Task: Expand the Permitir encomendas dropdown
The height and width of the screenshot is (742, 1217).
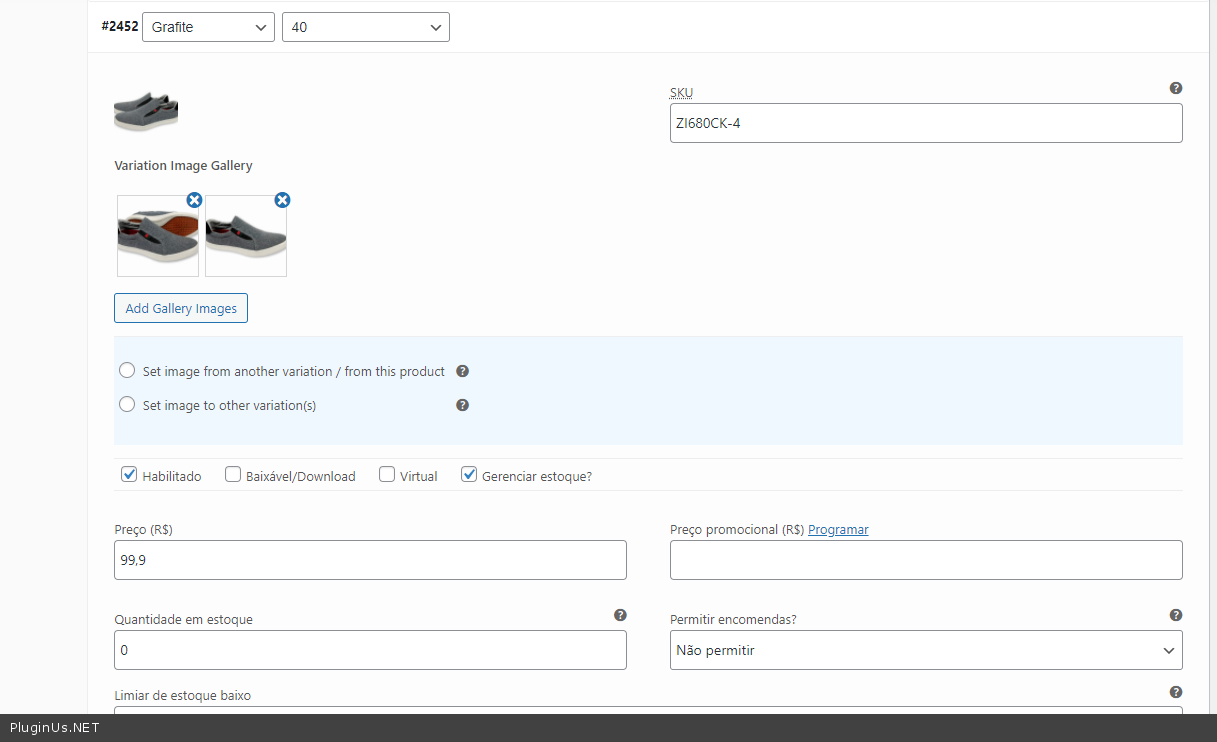Action: click(x=925, y=650)
